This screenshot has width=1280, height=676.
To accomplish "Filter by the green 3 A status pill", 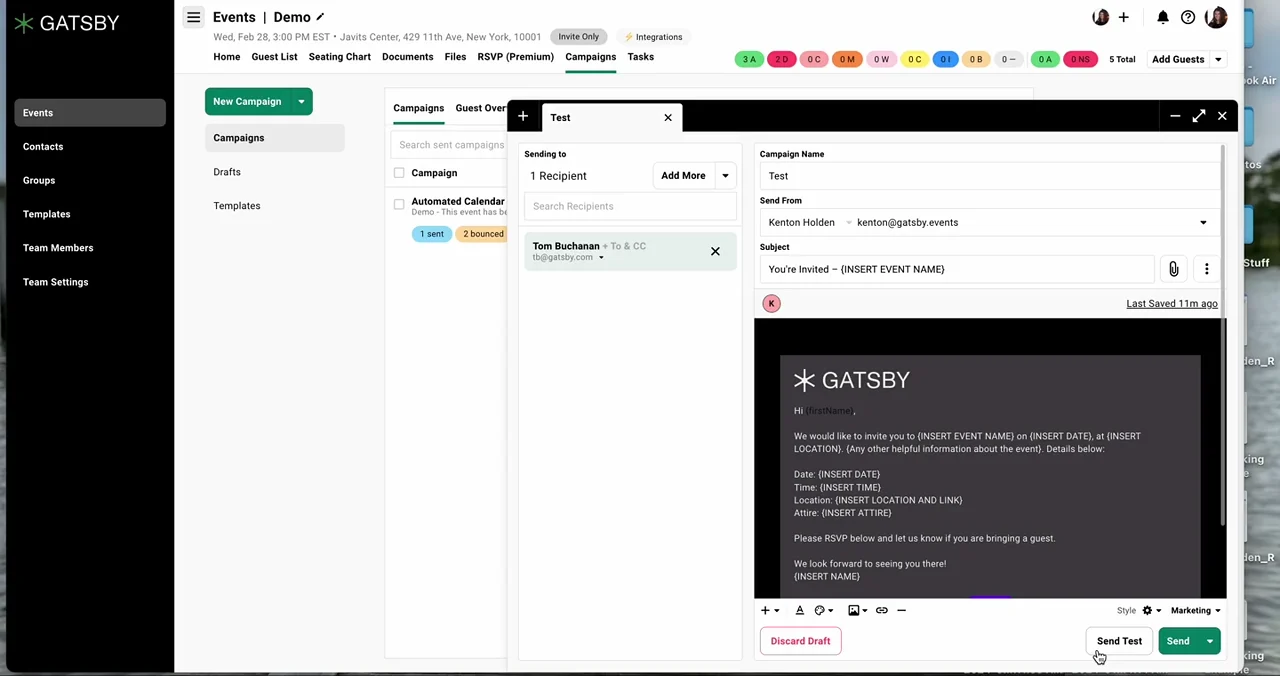I will [x=749, y=60].
